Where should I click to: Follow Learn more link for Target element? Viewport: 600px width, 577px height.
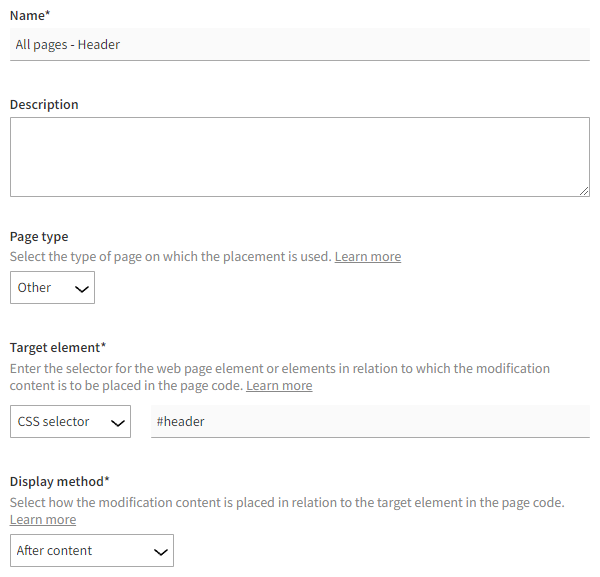279,386
